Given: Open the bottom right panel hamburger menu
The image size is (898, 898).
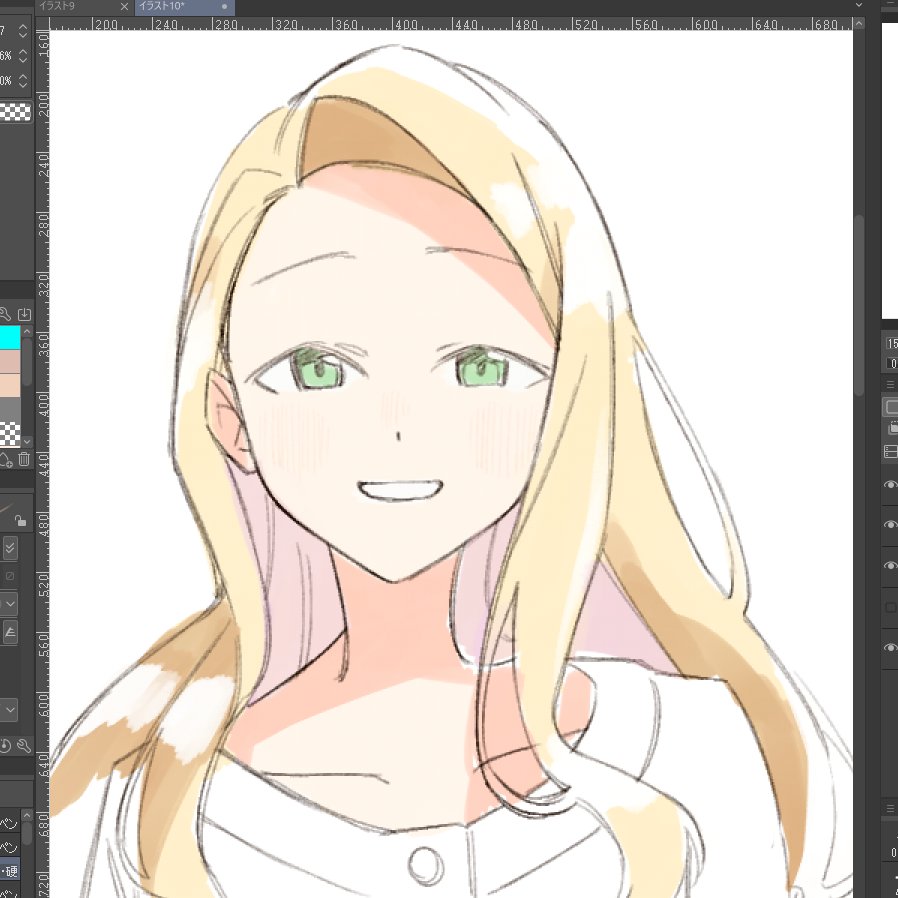Looking at the screenshot, I should 891,809.
